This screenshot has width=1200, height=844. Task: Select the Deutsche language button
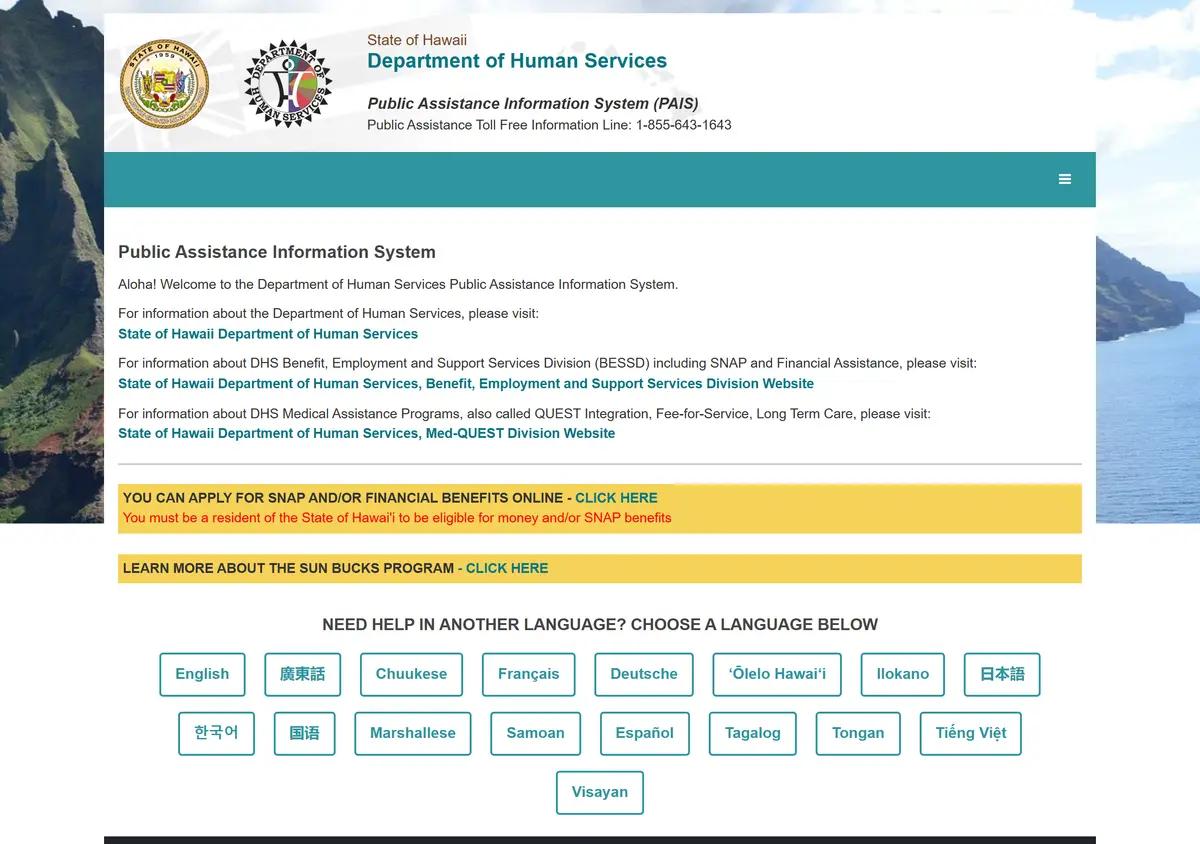click(644, 674)
